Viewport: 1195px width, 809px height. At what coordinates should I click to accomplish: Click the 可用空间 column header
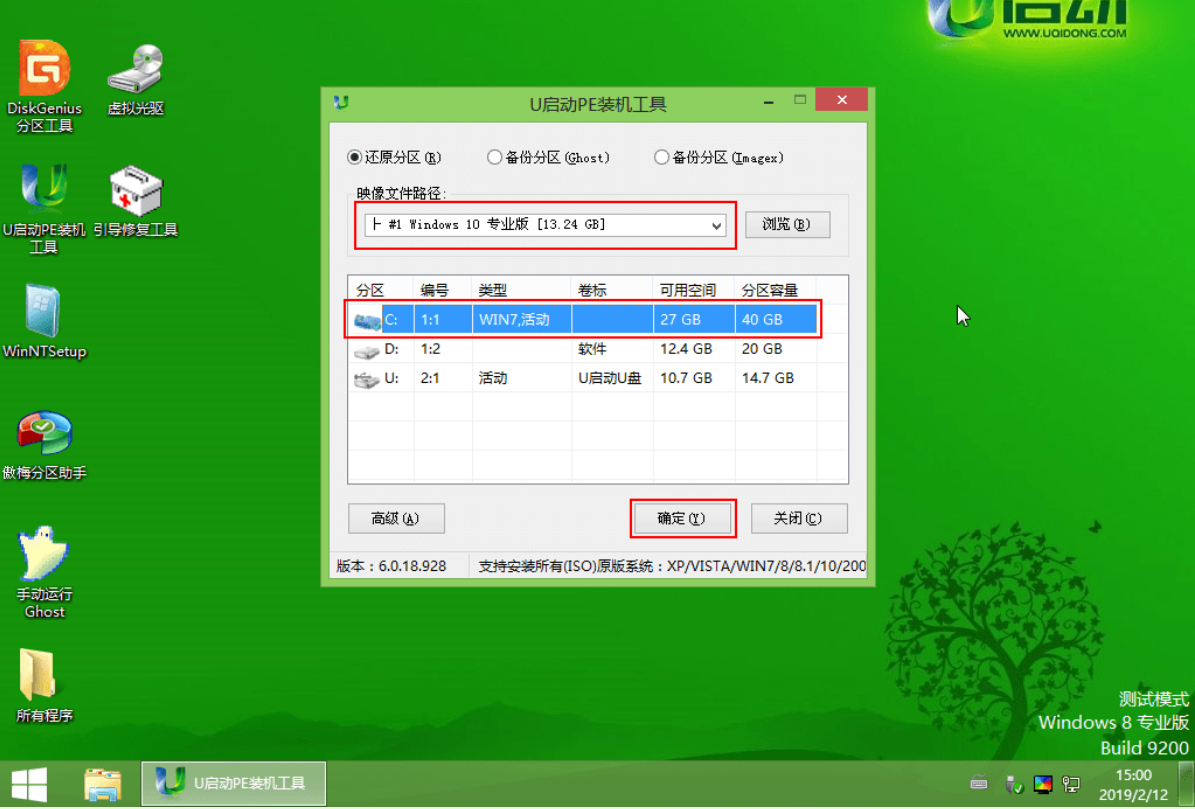coord(694,290)
